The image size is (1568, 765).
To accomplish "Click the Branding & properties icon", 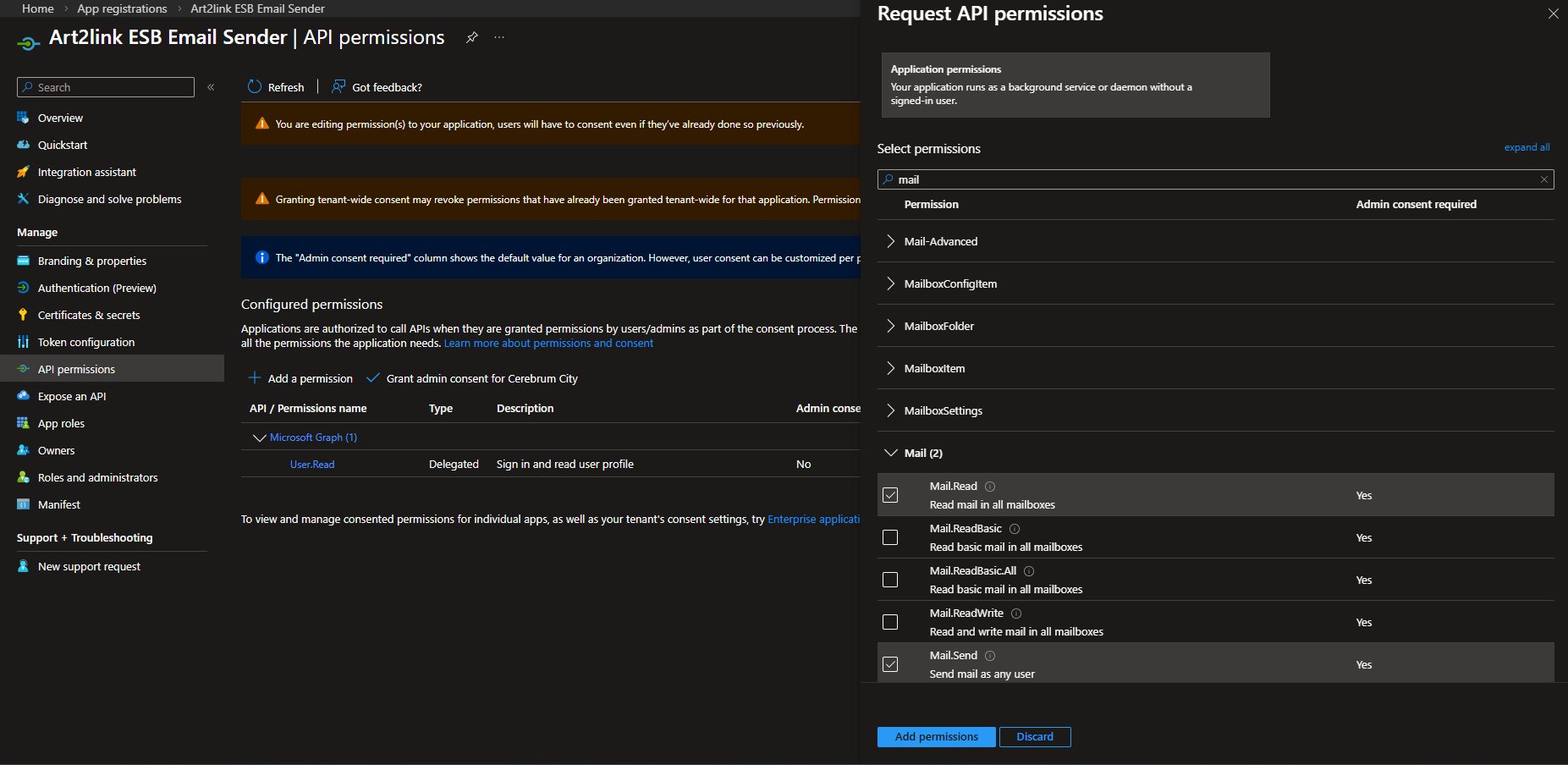I will (x=23, y=261).
